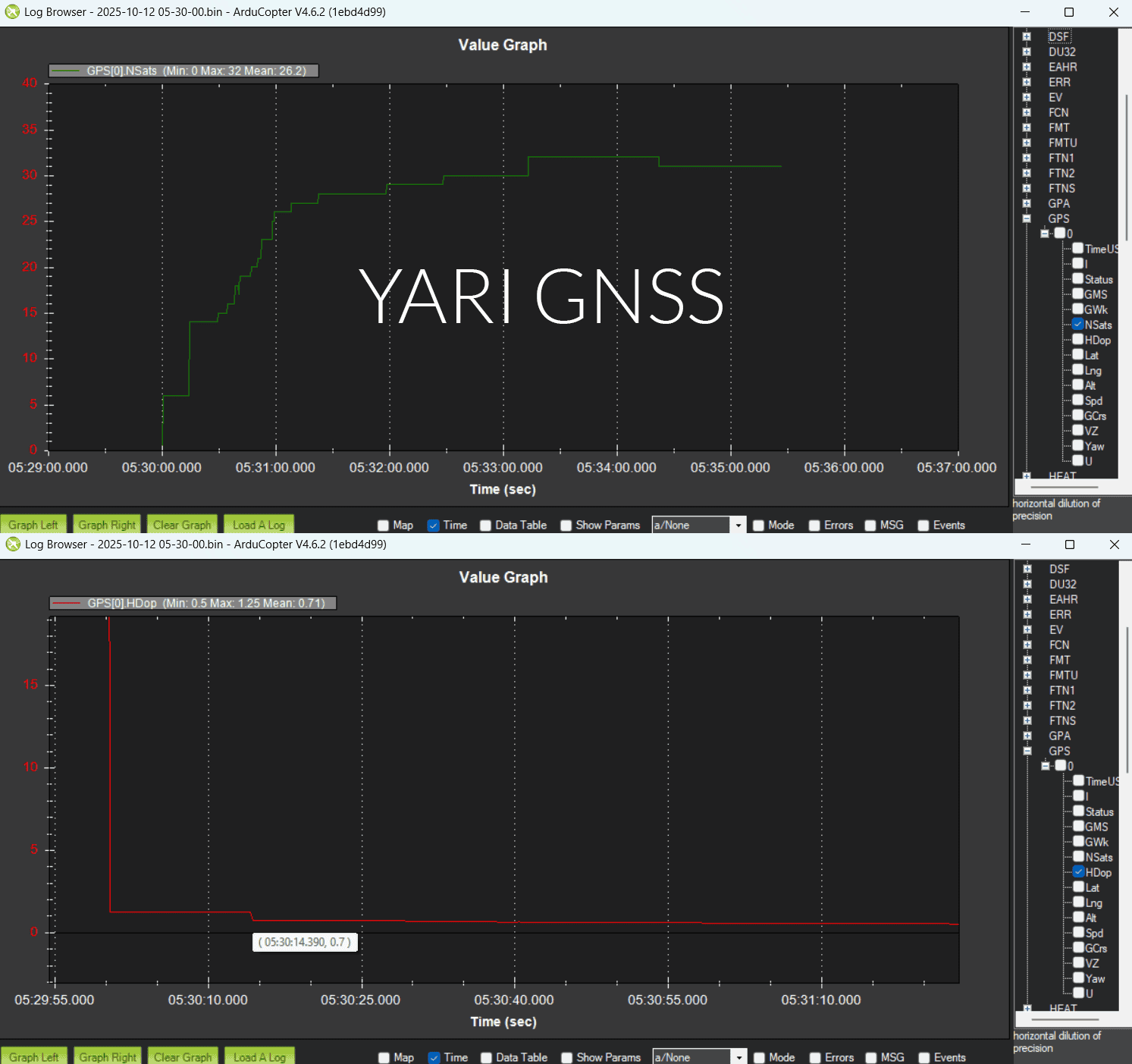Expand the FTN1 node in lower tree
This screenshot has height=1064, width=1132.
(1027, 690)
